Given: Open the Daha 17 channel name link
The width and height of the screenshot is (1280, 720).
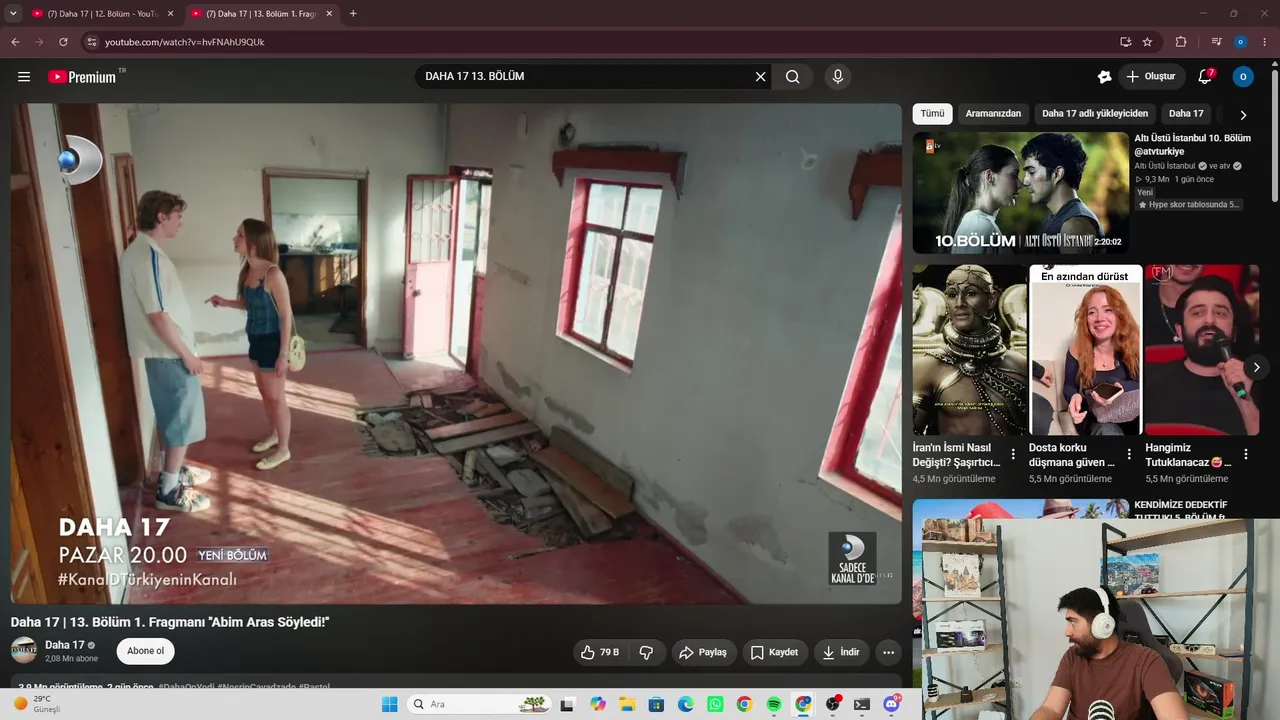Looking at the screenshot, I should pos(65,645).
